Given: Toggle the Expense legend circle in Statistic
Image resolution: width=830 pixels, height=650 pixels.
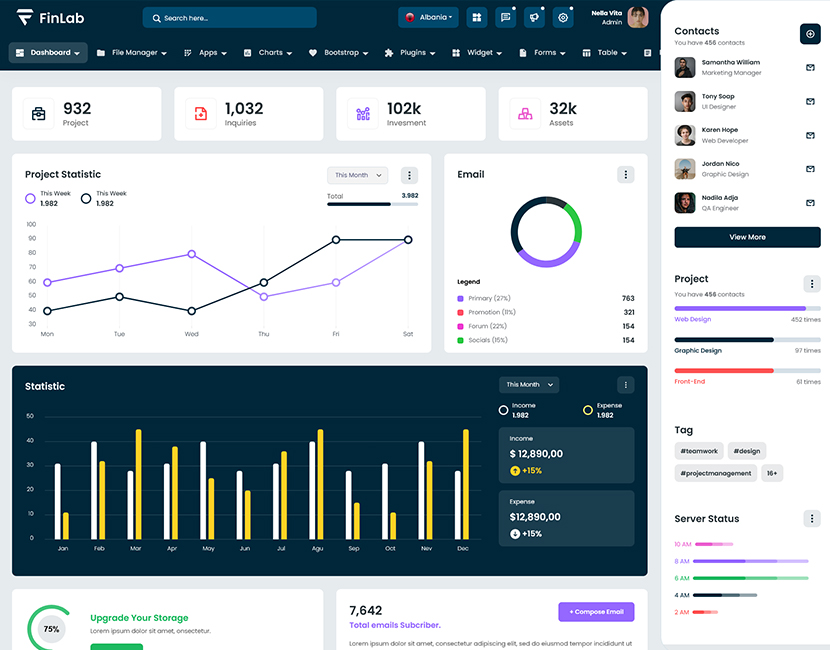Looking at the screenshot, I should [x=588, y=410].
